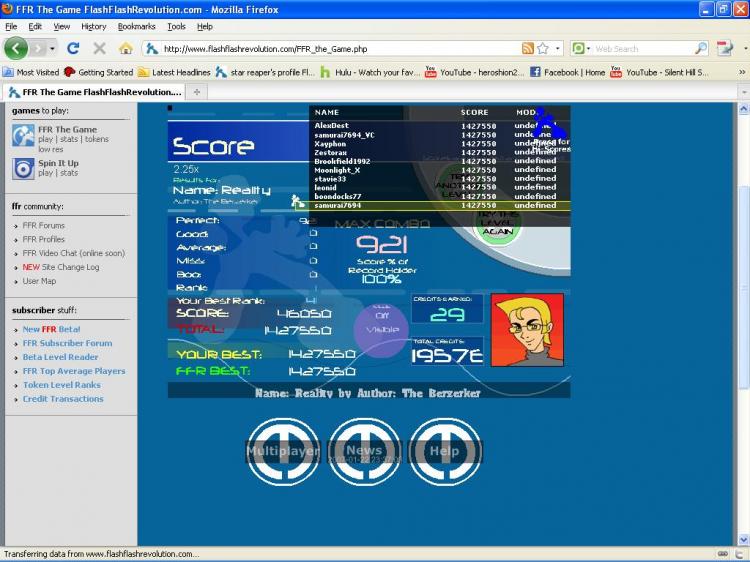Click the Home icon in the toolbar
The width and height of the screenshot is (750, 562).
click(x=126, y=48)
